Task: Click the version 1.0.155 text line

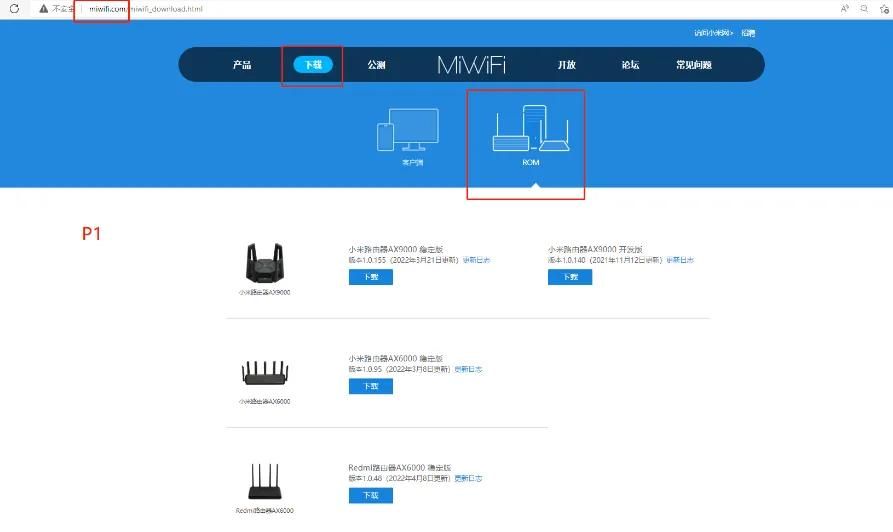Action: [403, 260]
